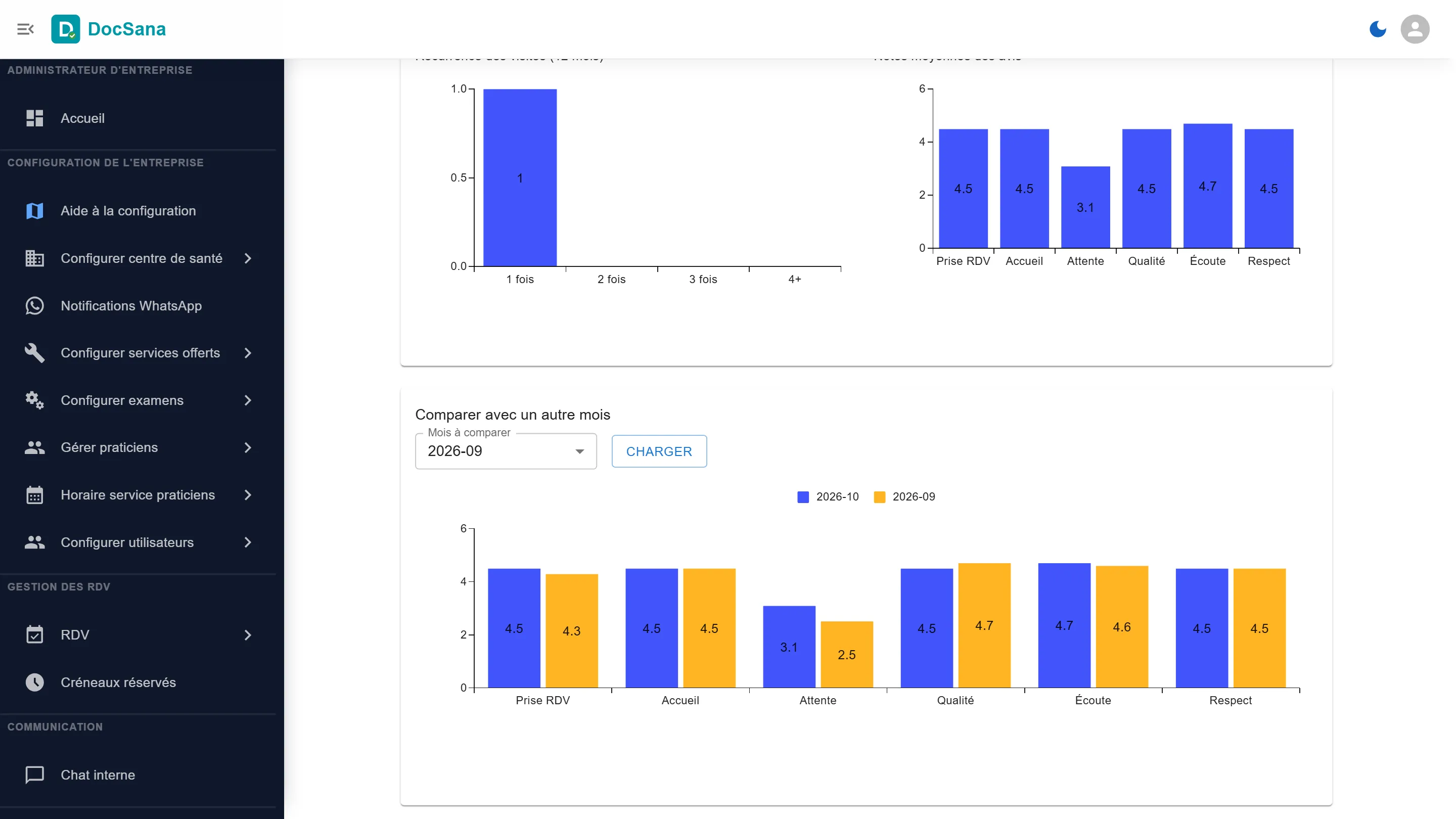Click the blue 4.7 Écoute comparison bar
Image resolution: width=1456 pixels, height=819 pixels.
pyautogui.click(x=1064, y=625)
